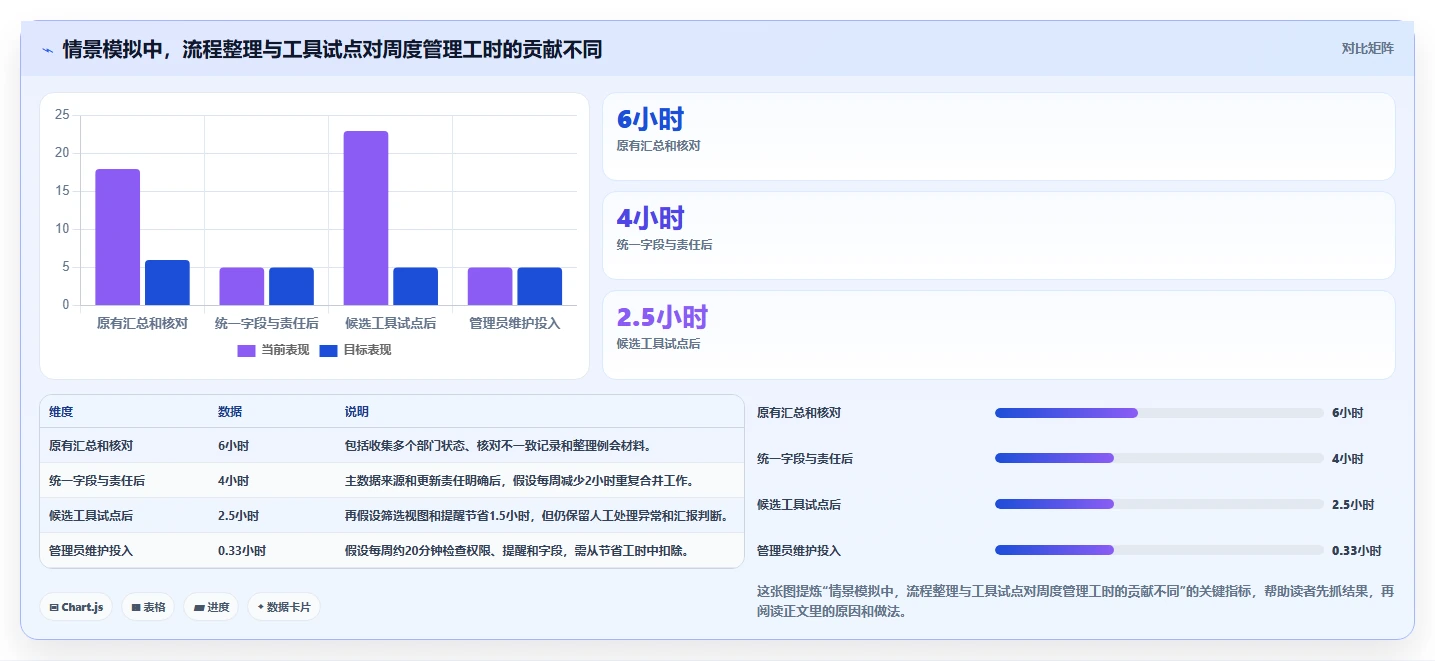Select the 4小时 data card

pyautogui.click(x=998, y=235)
